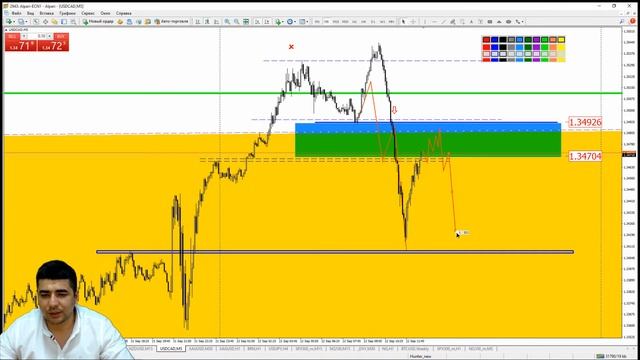This screenshot has height=360, width=640.
Task: Toggle the Strategy Tester panel icon
Action: coord(73,21)
